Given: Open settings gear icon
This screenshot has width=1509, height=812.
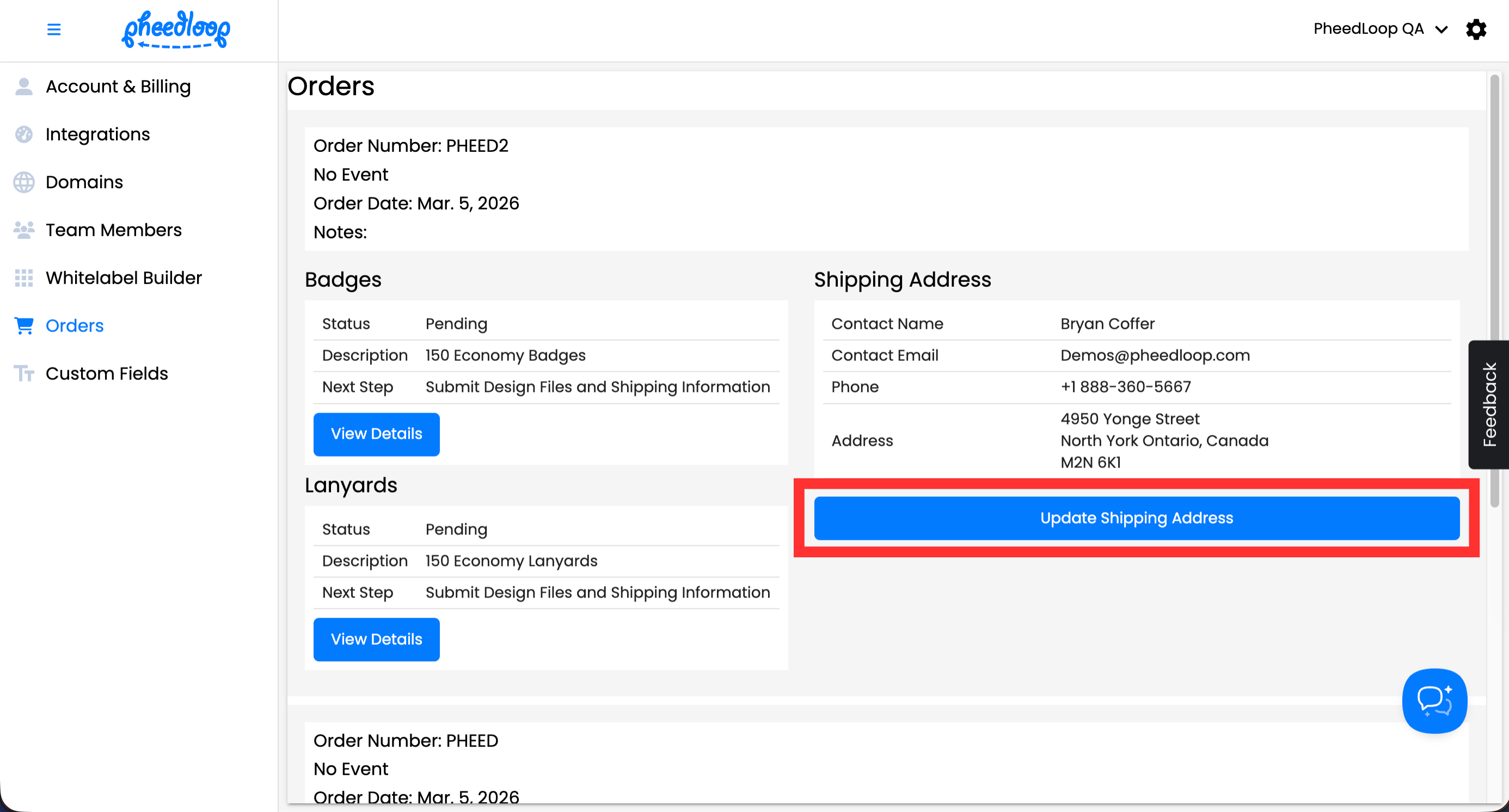Looking at the screenshot, I should coord(1476,29).
